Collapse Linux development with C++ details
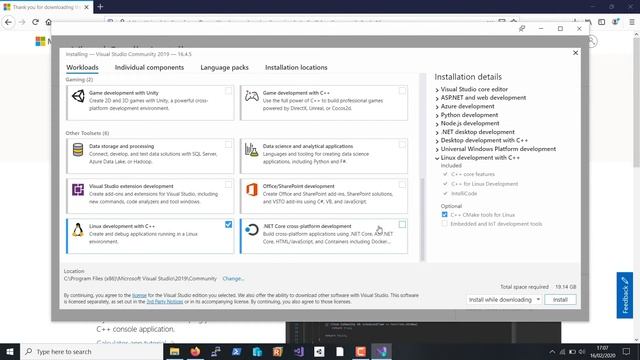Screen dimensions: 640x360 [437, 158]
